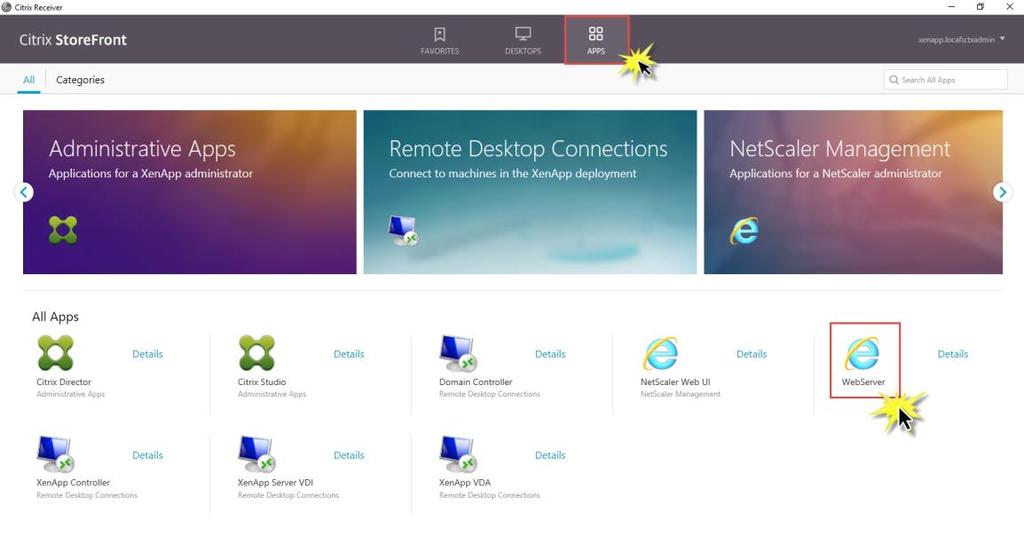Launch the Domain Controller app icon
Screen dimensions: 1024x551
click(458, 353)
